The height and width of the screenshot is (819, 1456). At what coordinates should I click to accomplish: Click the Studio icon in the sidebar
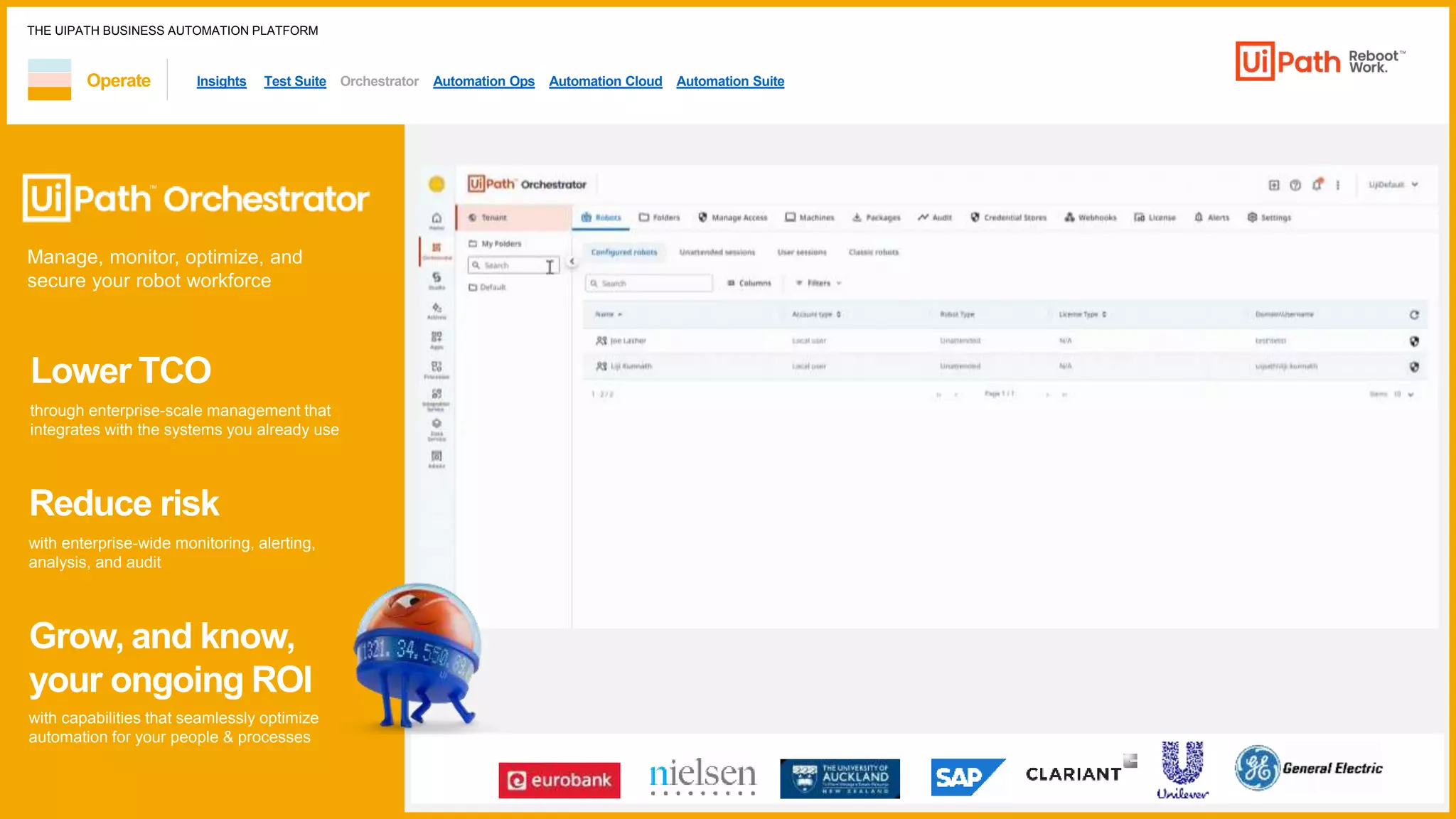coord(437,279)
